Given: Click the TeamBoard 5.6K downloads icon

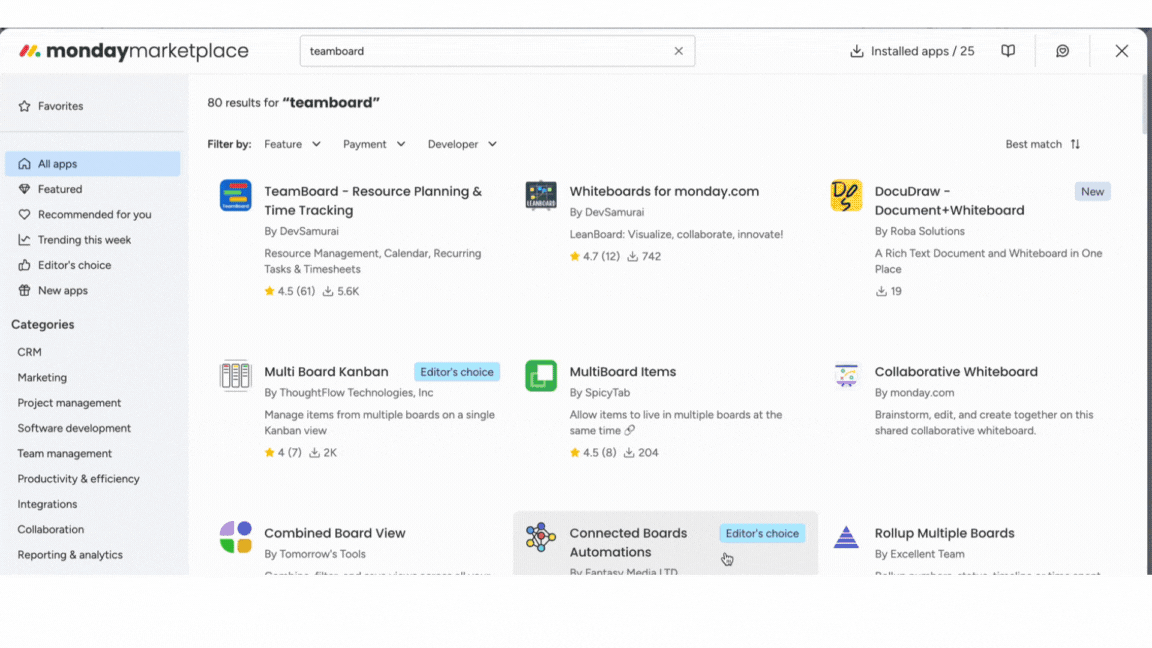Looking at the screenshot, I should pos(328,291).
